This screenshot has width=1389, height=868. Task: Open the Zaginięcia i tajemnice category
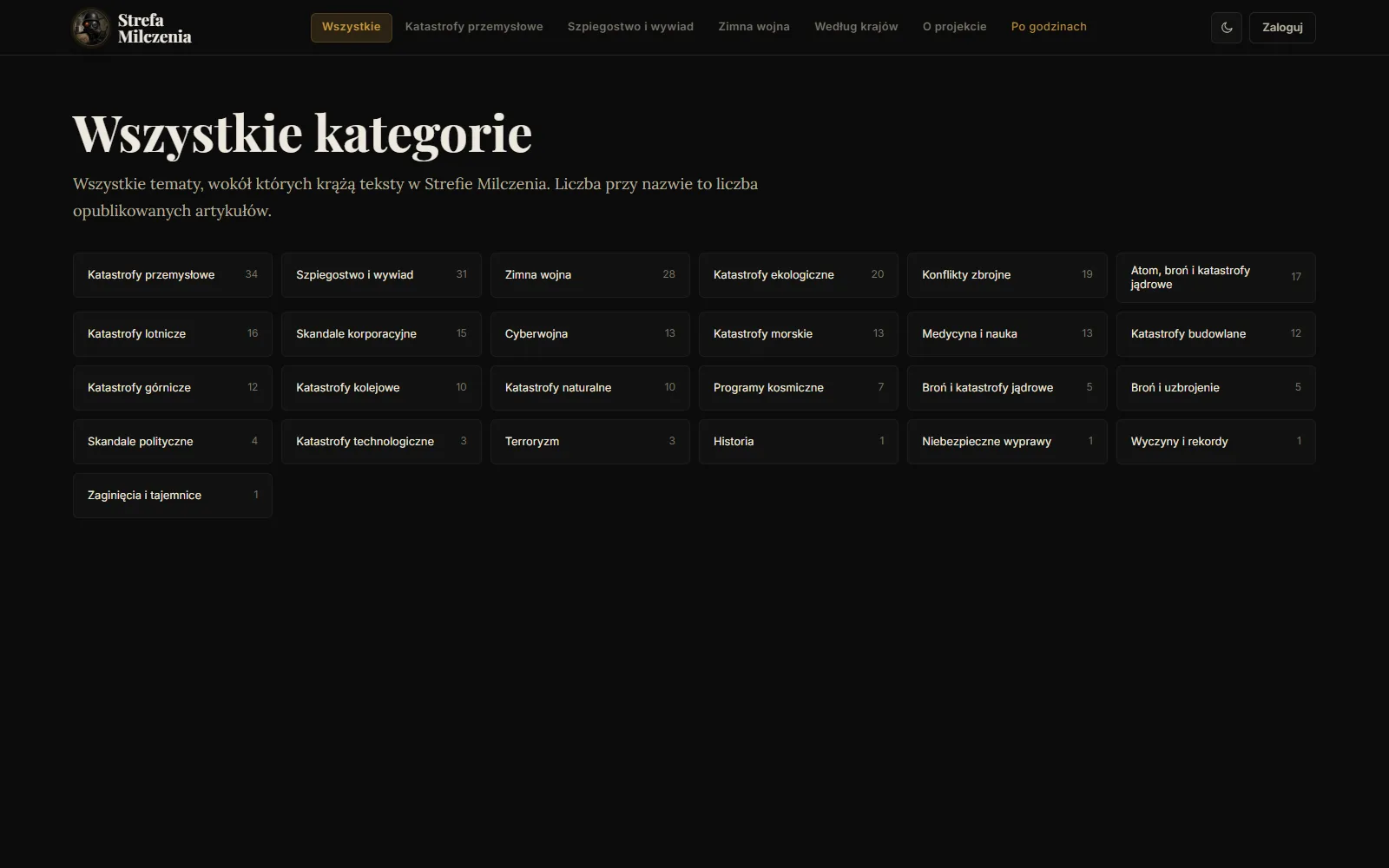pos(173,496)
